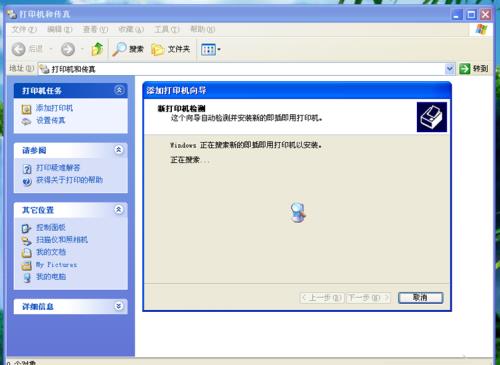Click the printers window title bar icon
The width and height of the screenshot is (500, 365).
pyautogui.click(x=12, y=14)
